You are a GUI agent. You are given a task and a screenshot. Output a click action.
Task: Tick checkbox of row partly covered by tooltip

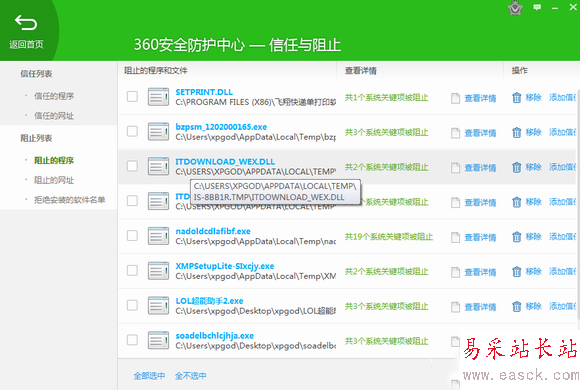pyautogui.click(x=132, y=201)
